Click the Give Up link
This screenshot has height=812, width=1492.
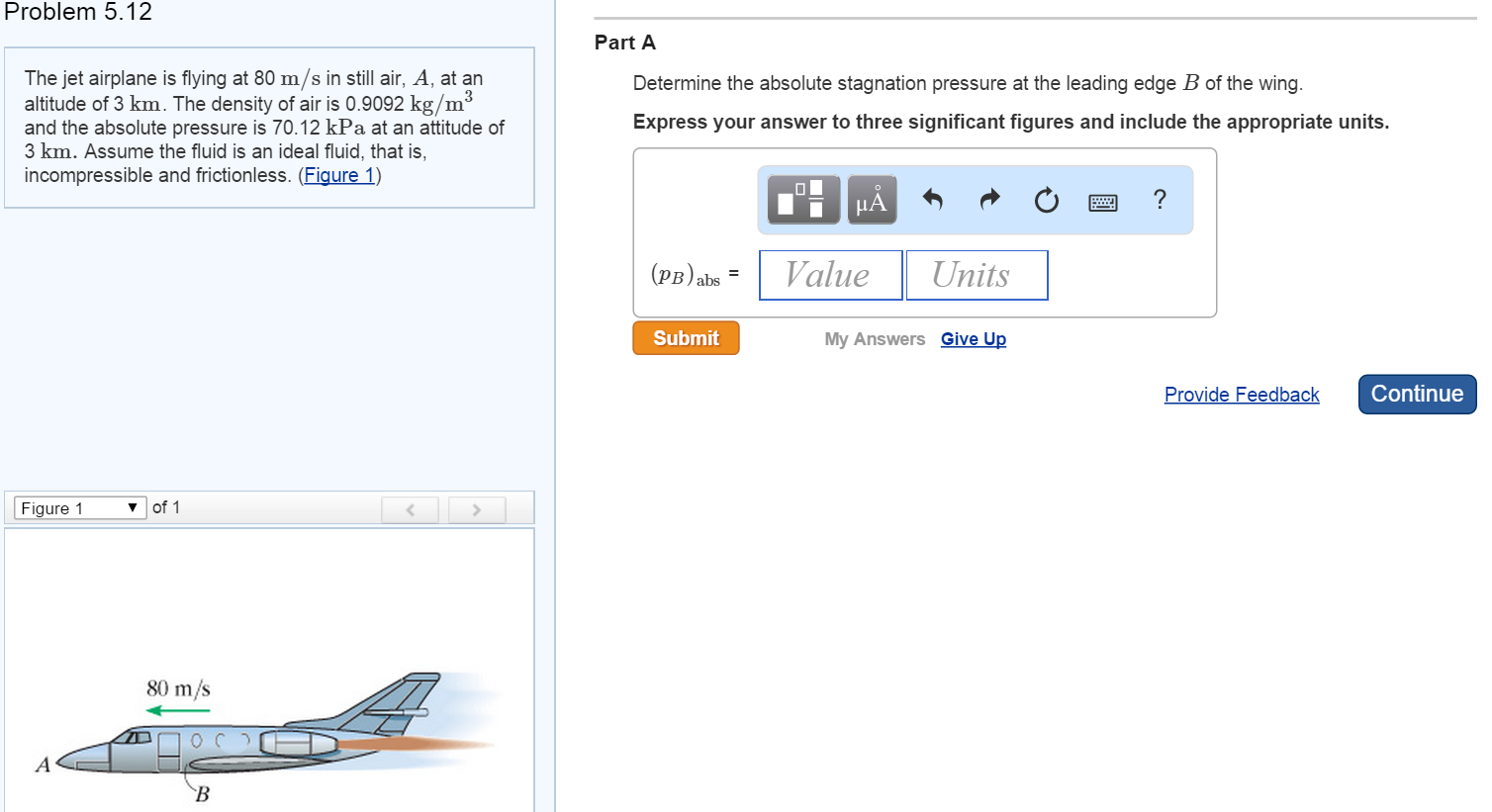click(x=973, y=338)
